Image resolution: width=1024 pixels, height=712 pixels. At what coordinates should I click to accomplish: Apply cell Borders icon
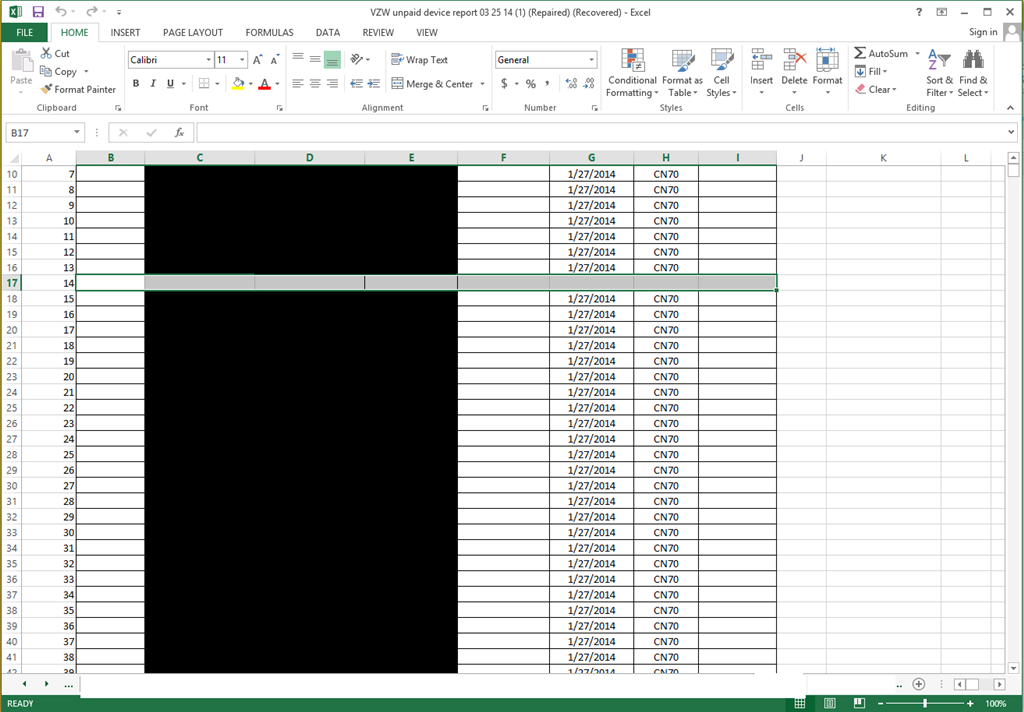[x=204, y=84]
